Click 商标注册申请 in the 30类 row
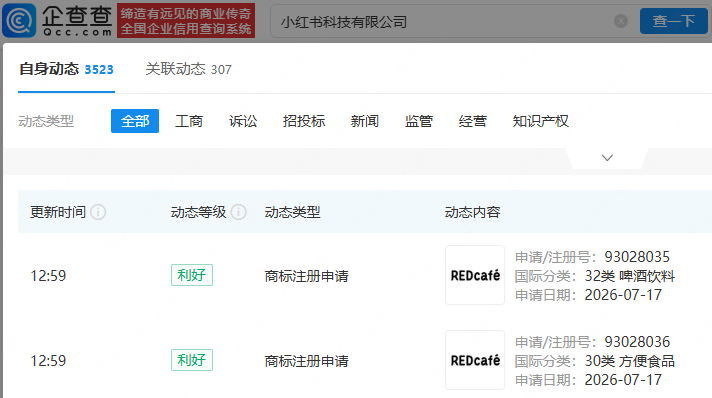Image resolution: width=712 pixels, height=398 pixels. [307, 361]
